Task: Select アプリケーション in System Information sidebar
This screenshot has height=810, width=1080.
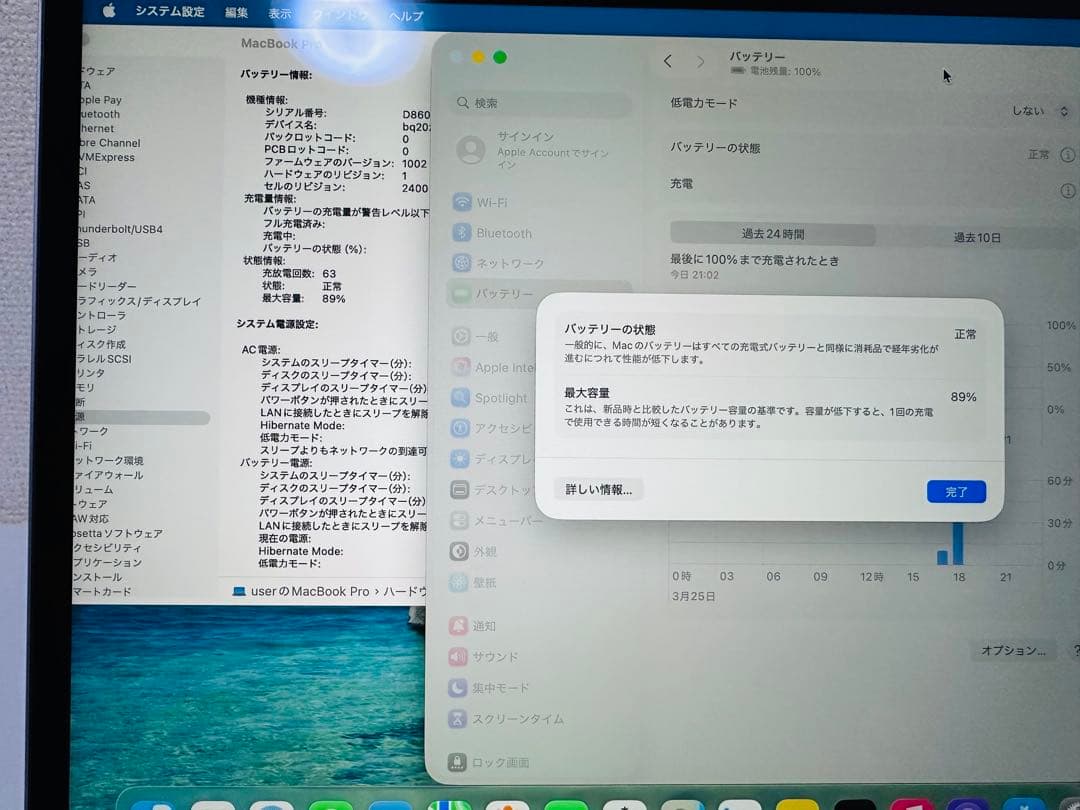Action: 108,563
